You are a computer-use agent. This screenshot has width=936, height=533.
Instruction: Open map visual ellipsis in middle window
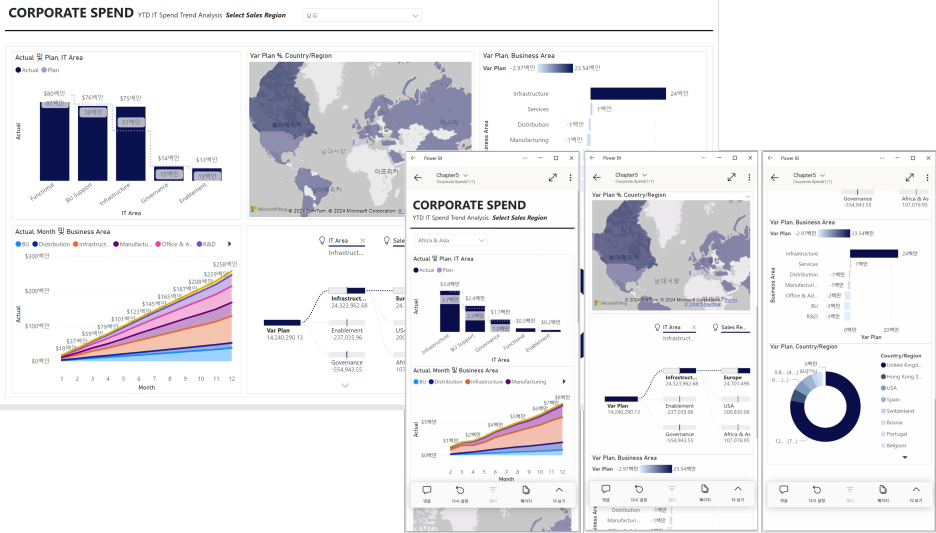pos(747,196)
